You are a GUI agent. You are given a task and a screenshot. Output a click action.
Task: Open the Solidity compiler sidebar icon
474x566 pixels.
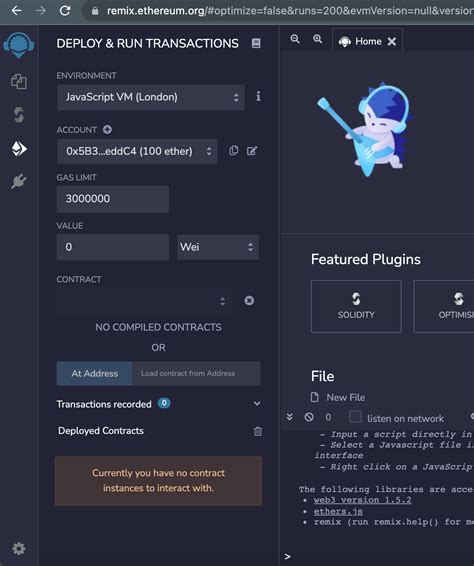(19, 115)
